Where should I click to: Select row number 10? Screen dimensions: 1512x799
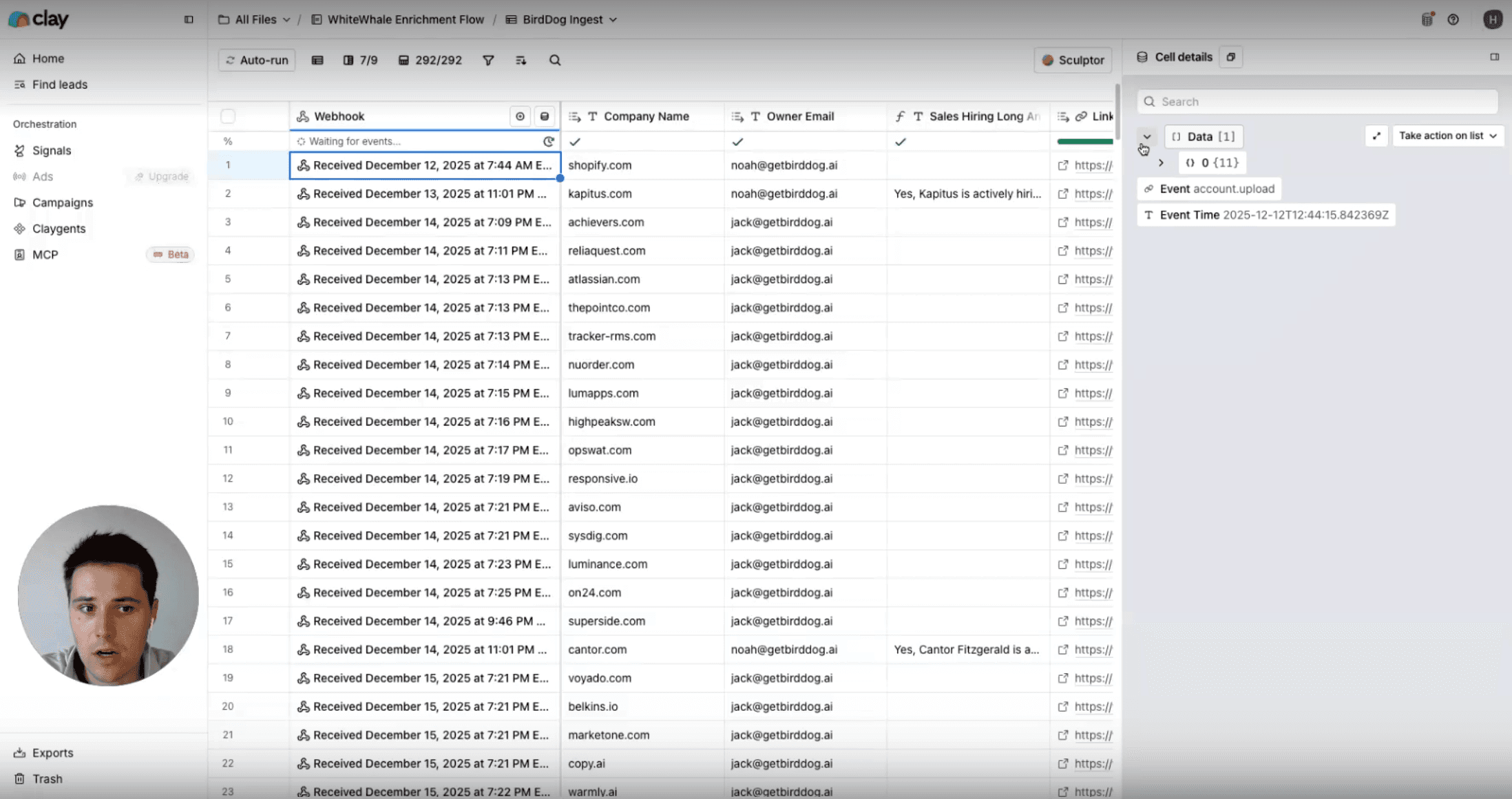click(x=228, y=422)
